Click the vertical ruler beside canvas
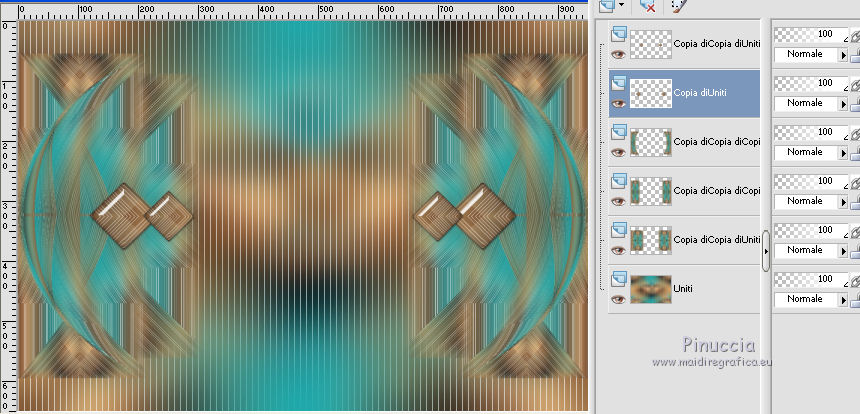 9,215
